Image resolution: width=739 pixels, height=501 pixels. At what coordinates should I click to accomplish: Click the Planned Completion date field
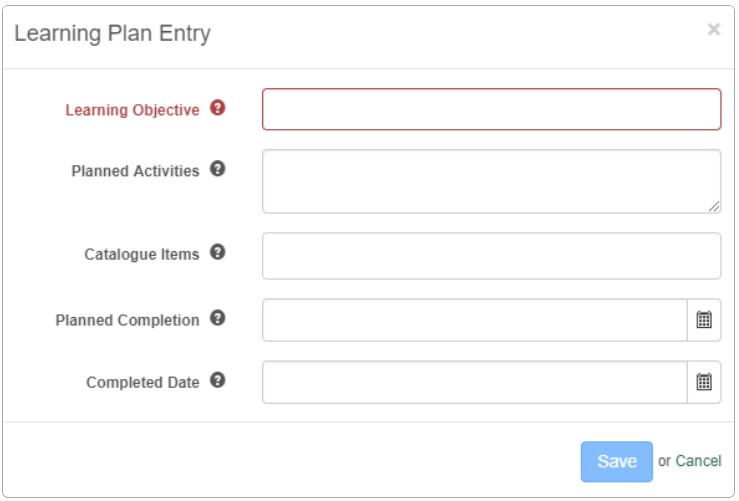pyautogui.click(x=474, y=320)
